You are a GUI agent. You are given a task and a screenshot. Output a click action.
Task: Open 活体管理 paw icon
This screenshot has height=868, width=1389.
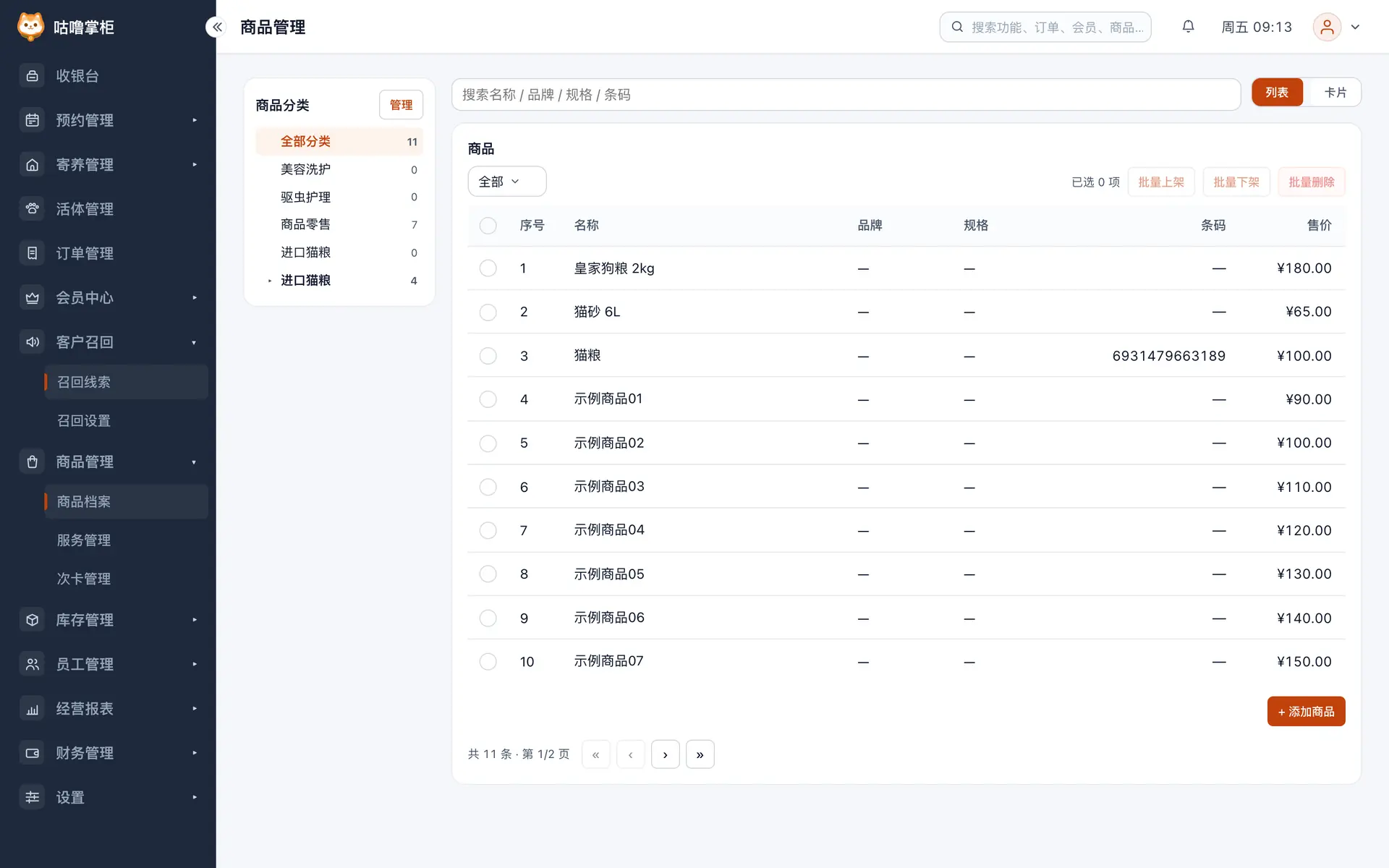33,209
